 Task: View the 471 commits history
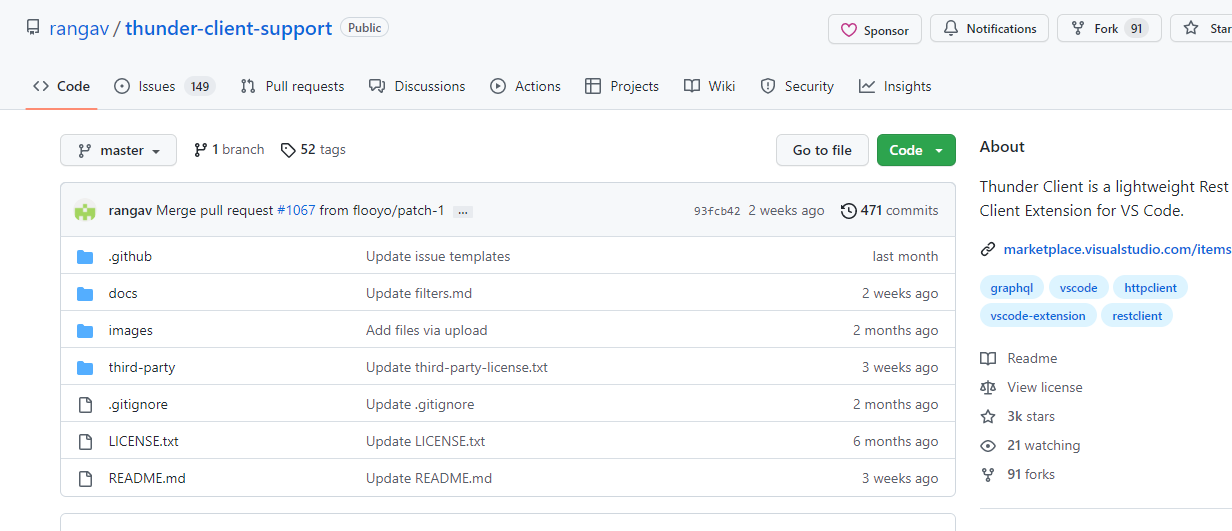pyautogui.click(x=890, y=211)
